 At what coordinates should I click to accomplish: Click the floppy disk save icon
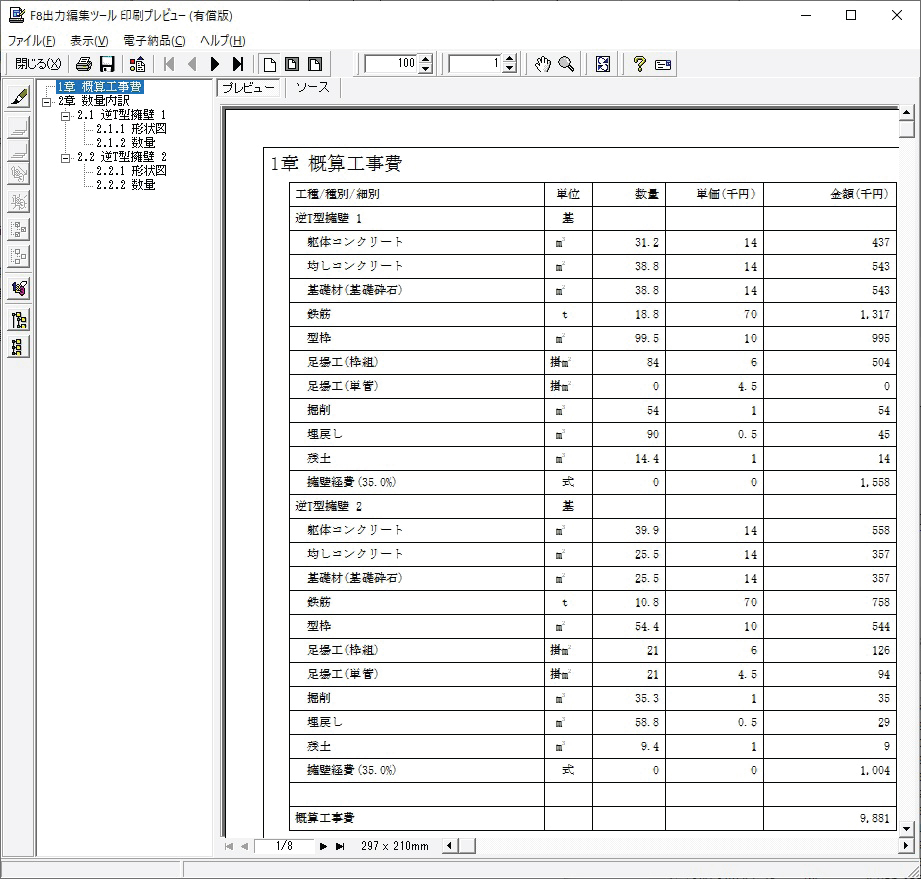(107, 64)
